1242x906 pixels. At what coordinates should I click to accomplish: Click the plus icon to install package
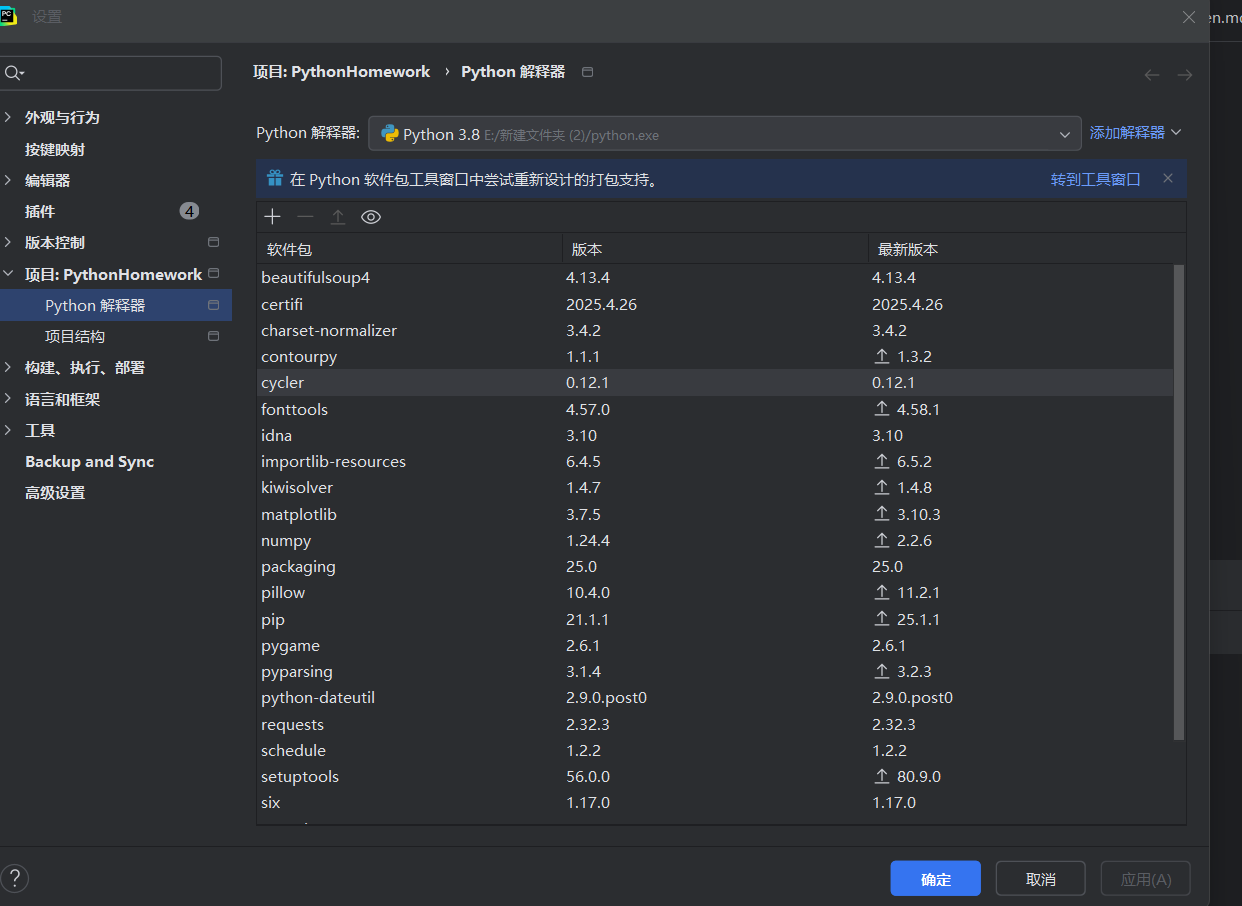tap(272, 217)
